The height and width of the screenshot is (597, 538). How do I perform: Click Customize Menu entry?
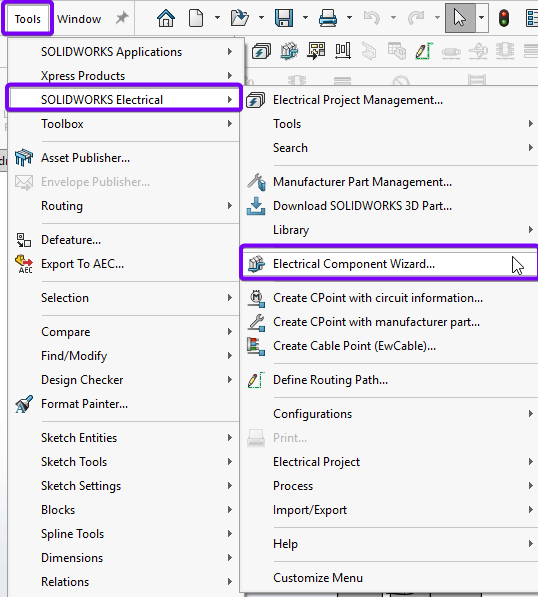pos(389,578)
